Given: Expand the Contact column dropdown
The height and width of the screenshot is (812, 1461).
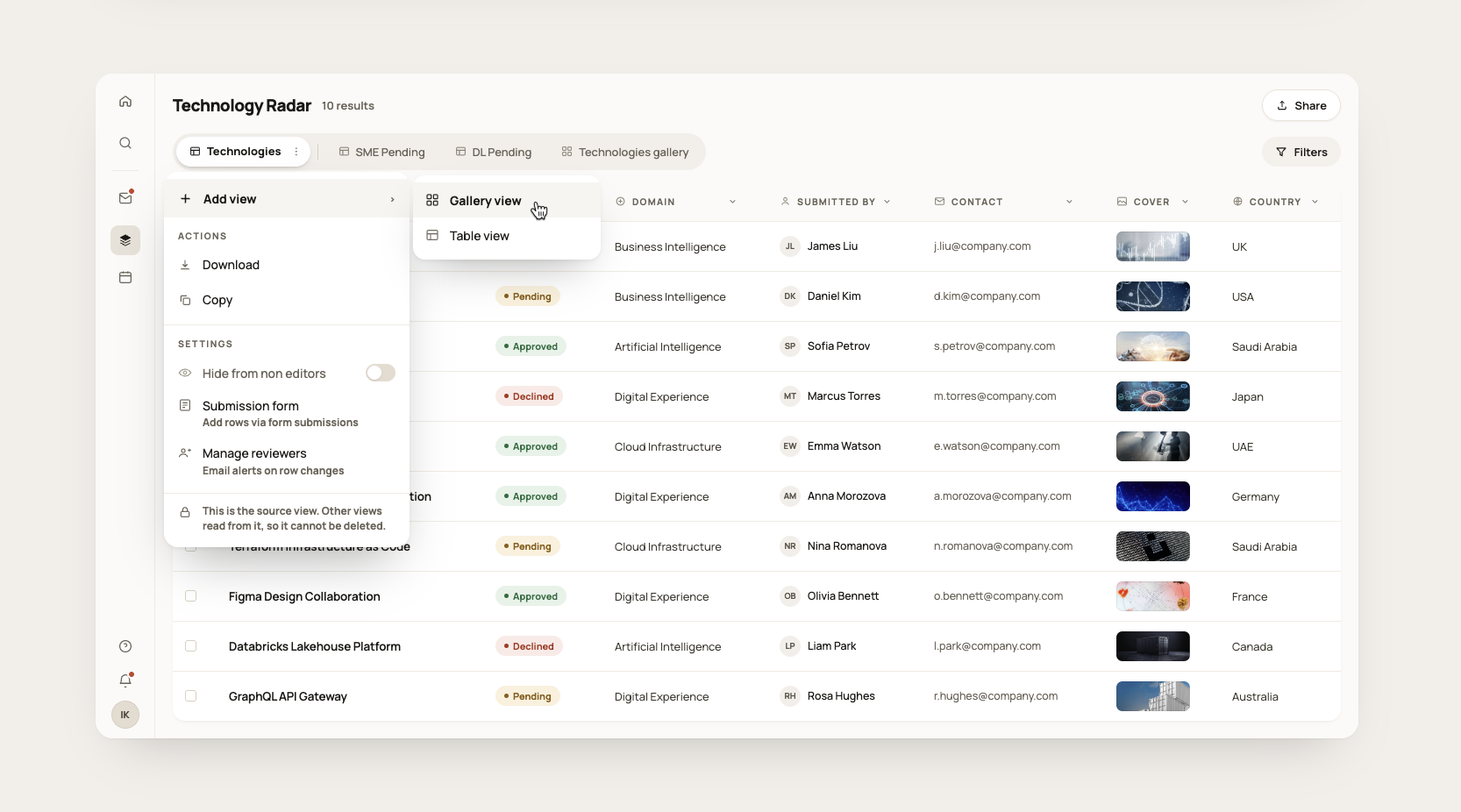Looking at the screenshot, I should [x=1069, y=202].
